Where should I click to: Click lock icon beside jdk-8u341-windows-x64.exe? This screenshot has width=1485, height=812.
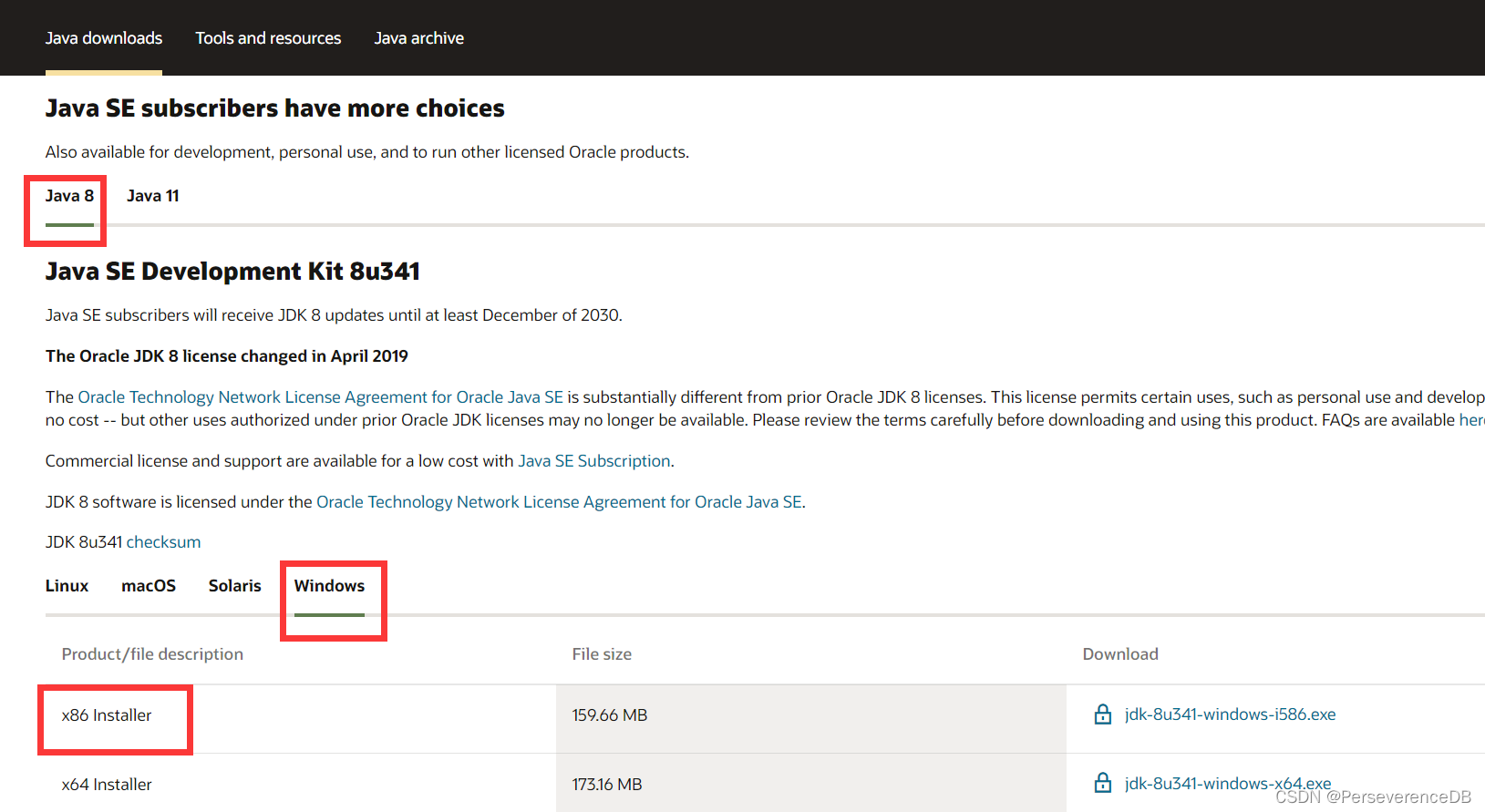pyautogui.click(x=1103, y=783)
